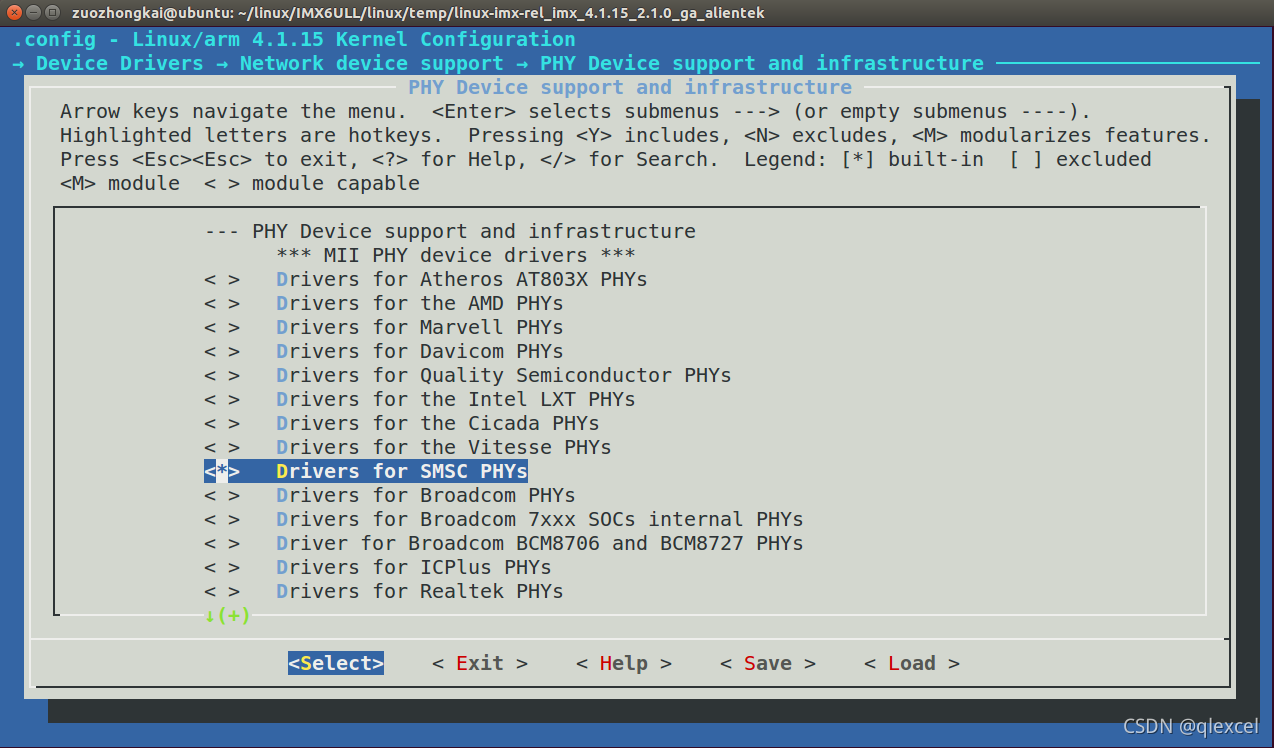Viewport: 1274px width, 748px height.
Task: Click 'Drivers for the Cicada PHYs' text
Action: point(438,423)
